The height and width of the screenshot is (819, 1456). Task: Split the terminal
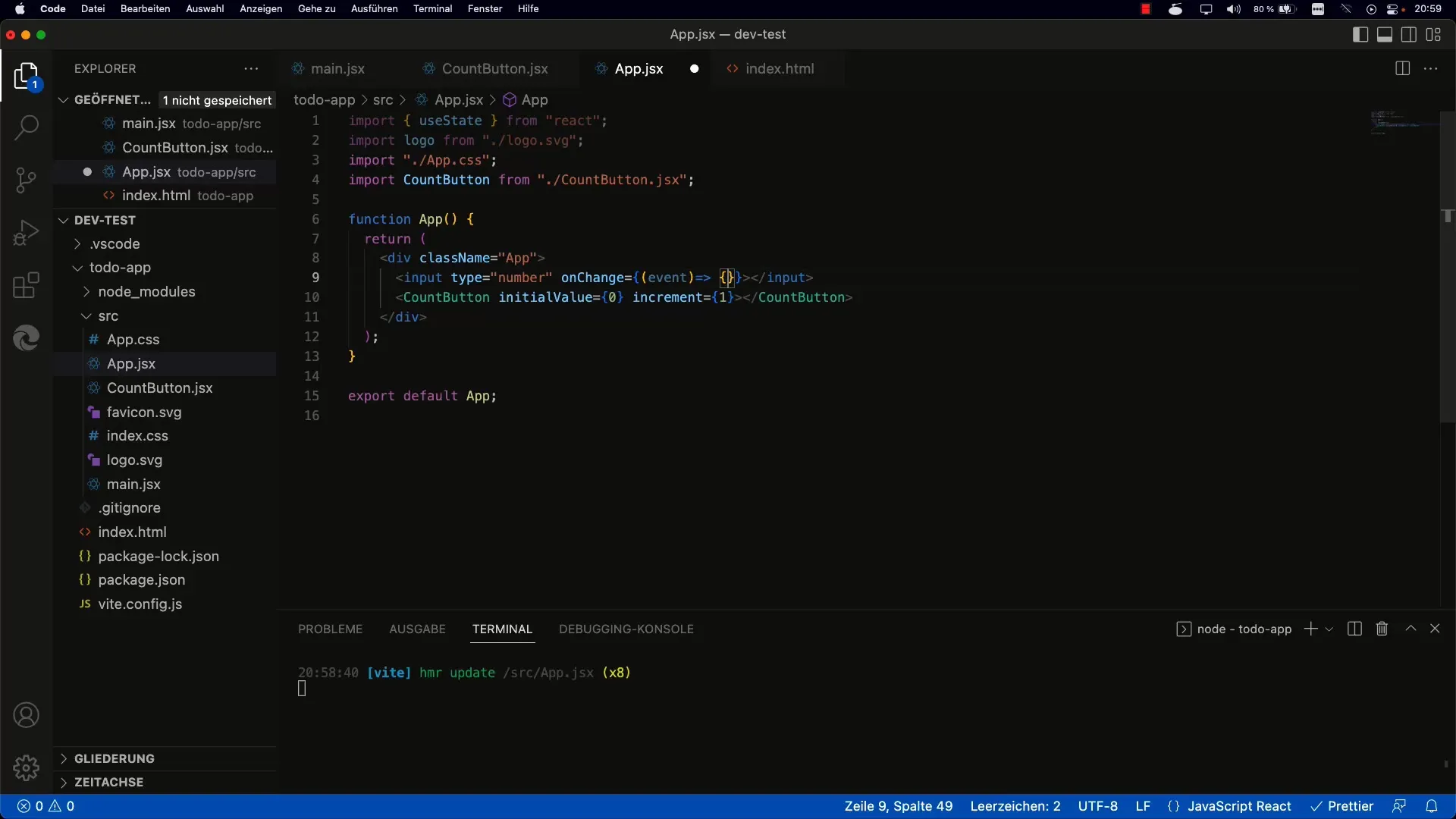pyautogui.click(x=1355, y=629)
